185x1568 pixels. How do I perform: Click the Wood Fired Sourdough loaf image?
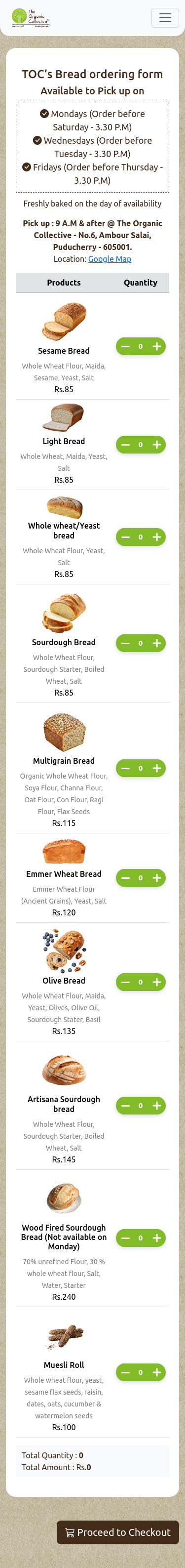[x=64, y=1198]
